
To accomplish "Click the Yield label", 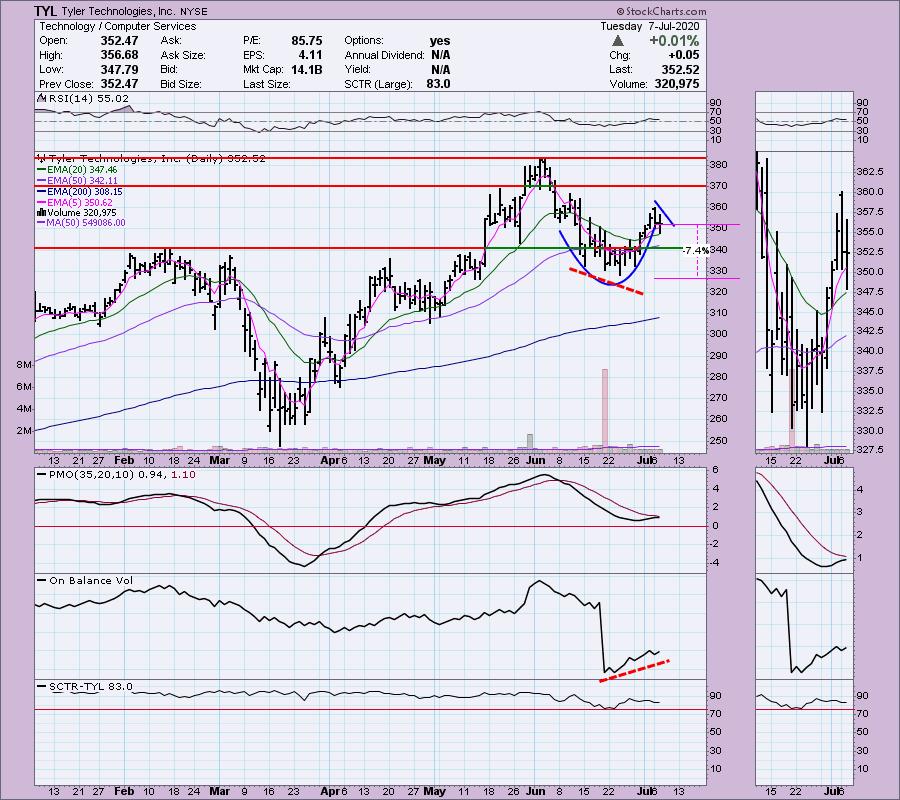I will 356,69.
